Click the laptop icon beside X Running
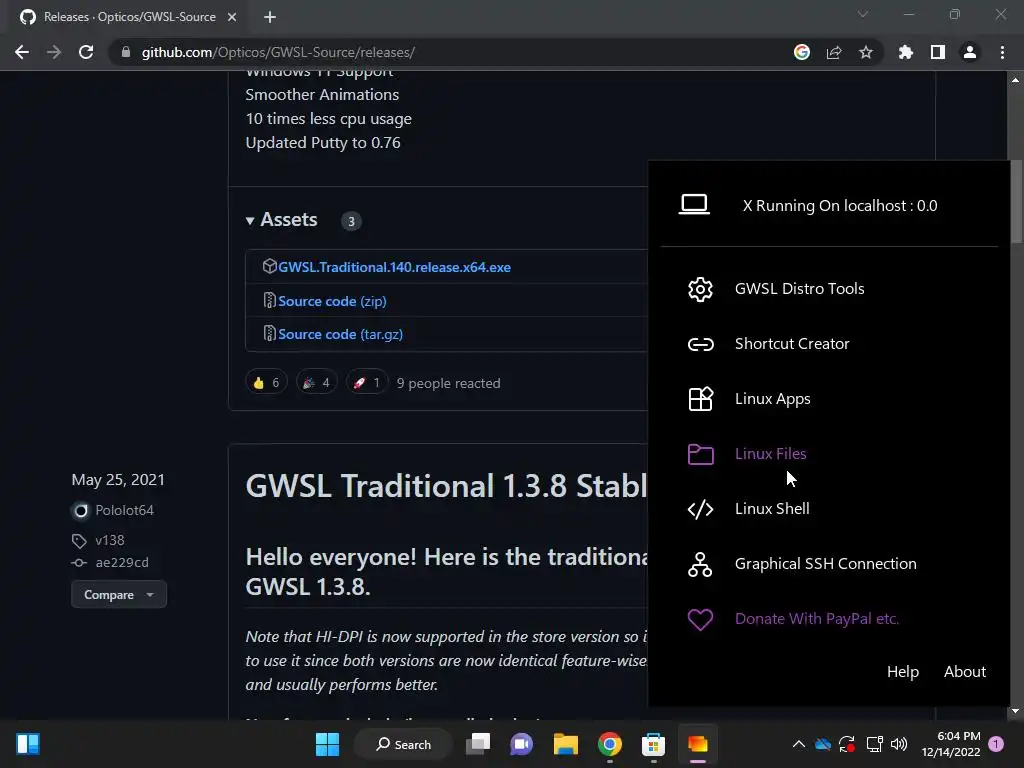1024x768 pixels. [x=694, y=205]
